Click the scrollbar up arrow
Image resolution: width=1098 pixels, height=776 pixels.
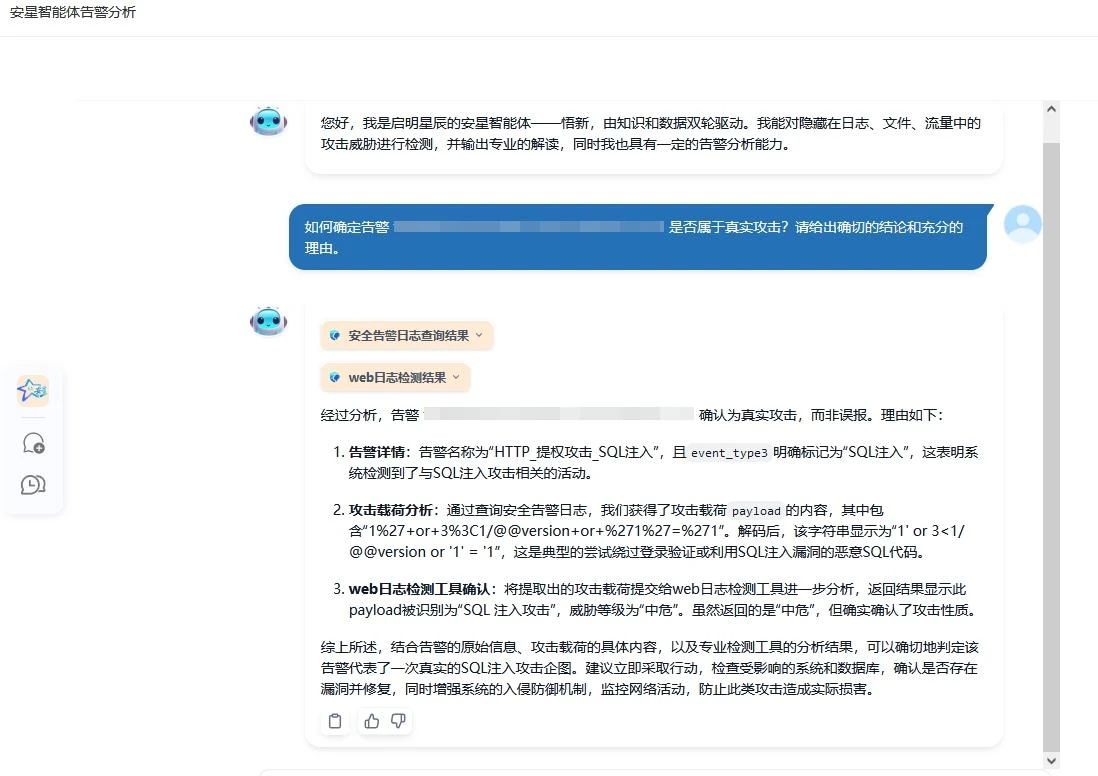point(1051,108)
